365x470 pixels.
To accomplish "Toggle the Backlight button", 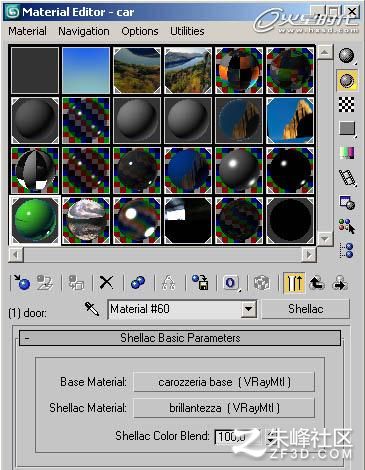I will click(x=347, y=80).
